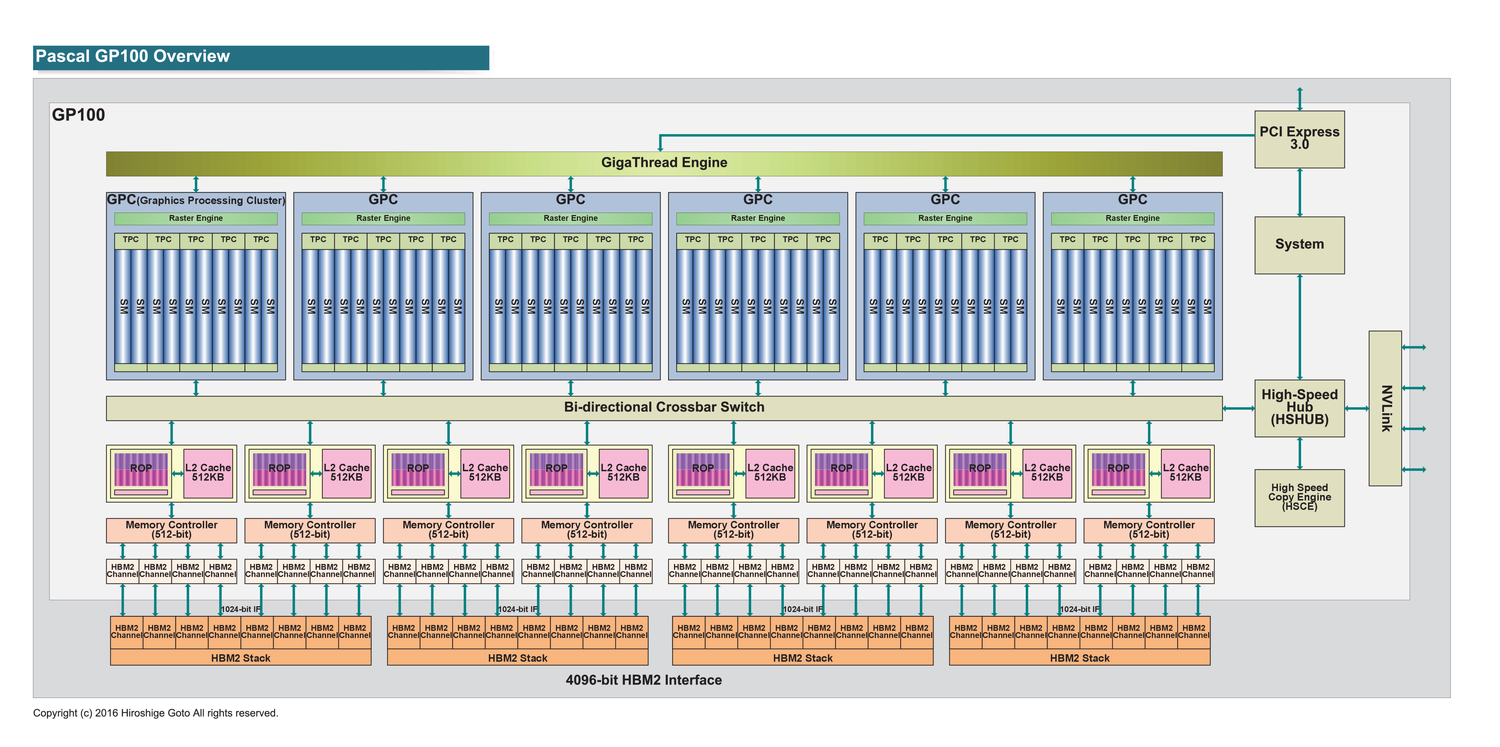Select the PCI Express 3.0 block
Image resolution: width=1500 pixels, height=747 pixels.
pyautogui.click(x=1299, y=139)
